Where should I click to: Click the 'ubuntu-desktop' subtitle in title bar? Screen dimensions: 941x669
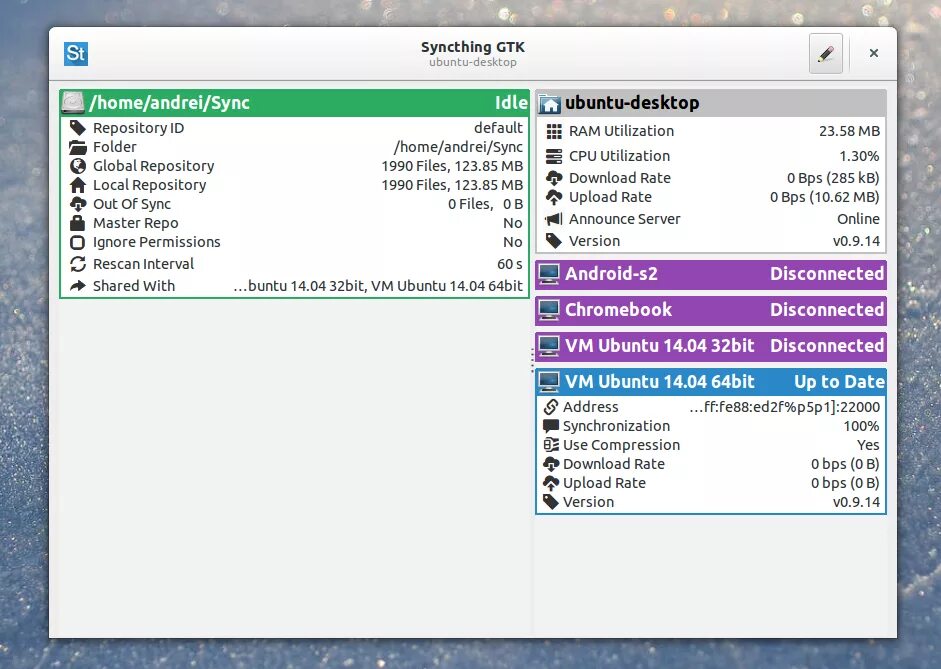coord(473,62)
